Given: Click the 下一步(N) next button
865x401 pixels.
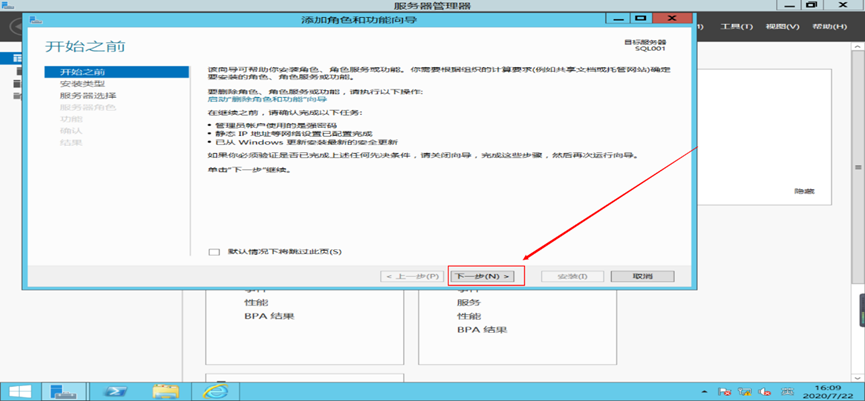Looking at the screenshot, I should click(x=482, y=276).
